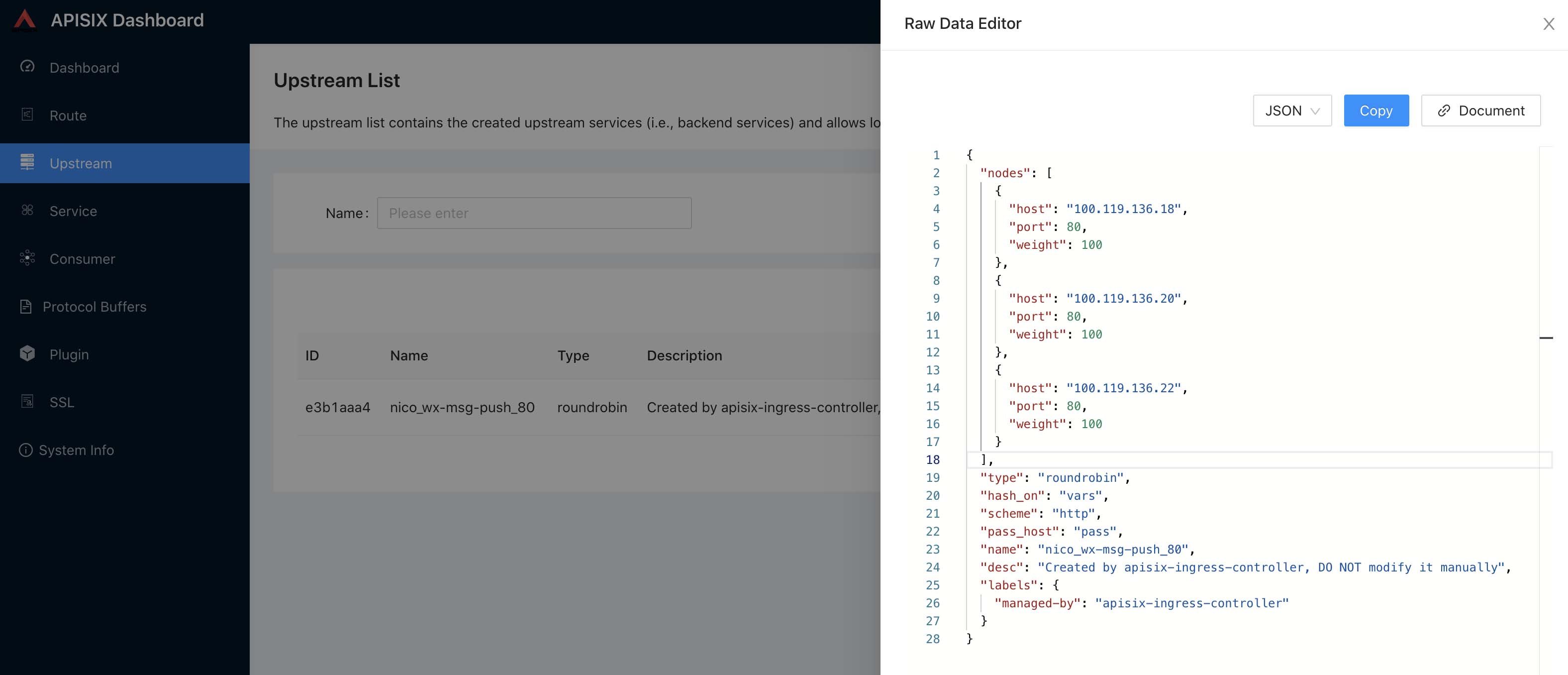Click the editor minimap scrollbar marker
This screenshot has width=1568, height=675.
click(x=1546, y=337)
